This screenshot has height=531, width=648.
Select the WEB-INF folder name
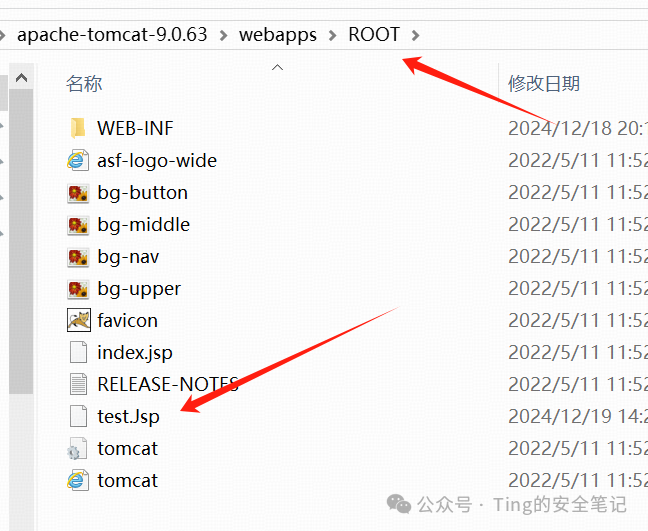(x=135, y=128)
